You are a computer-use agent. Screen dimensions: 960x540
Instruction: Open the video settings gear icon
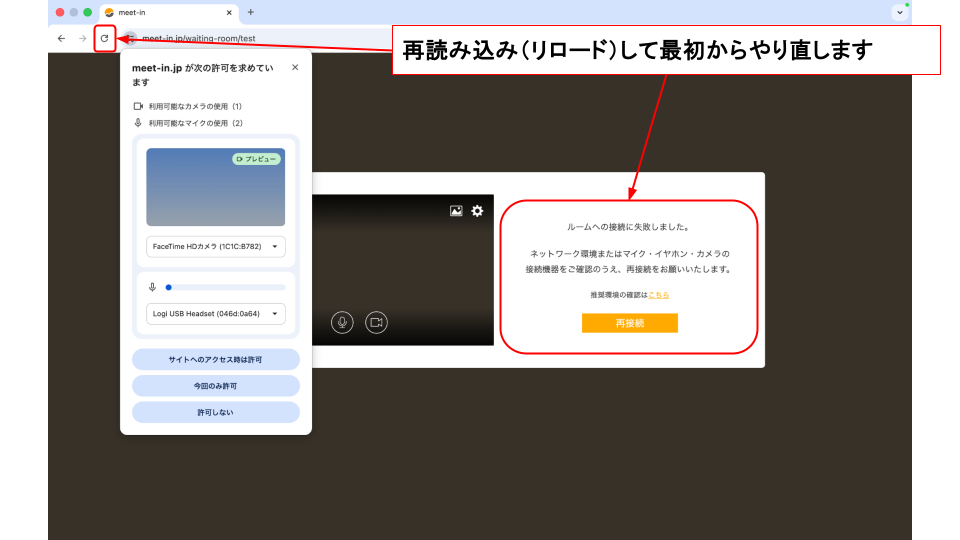tap(477, 211)
